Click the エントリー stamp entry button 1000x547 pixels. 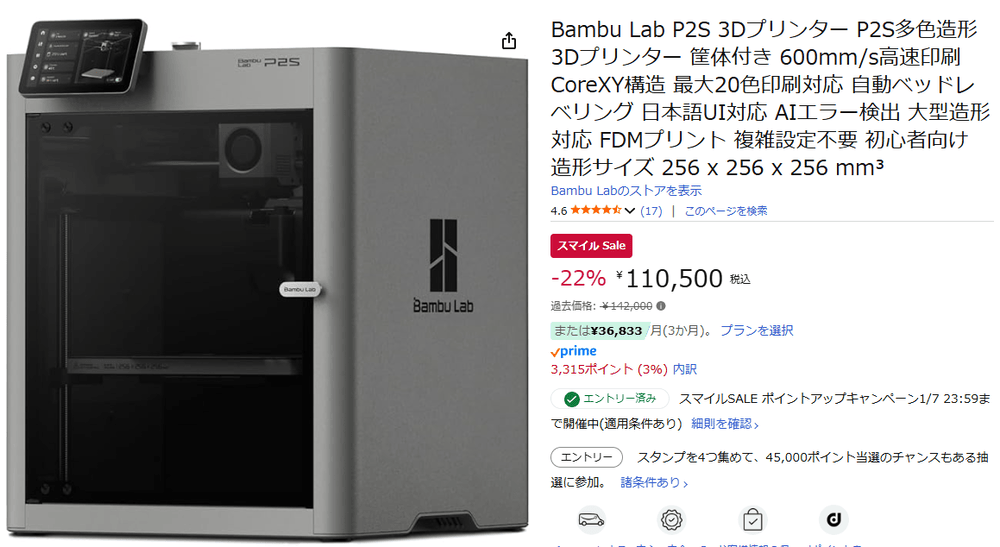tap(587, 457)
